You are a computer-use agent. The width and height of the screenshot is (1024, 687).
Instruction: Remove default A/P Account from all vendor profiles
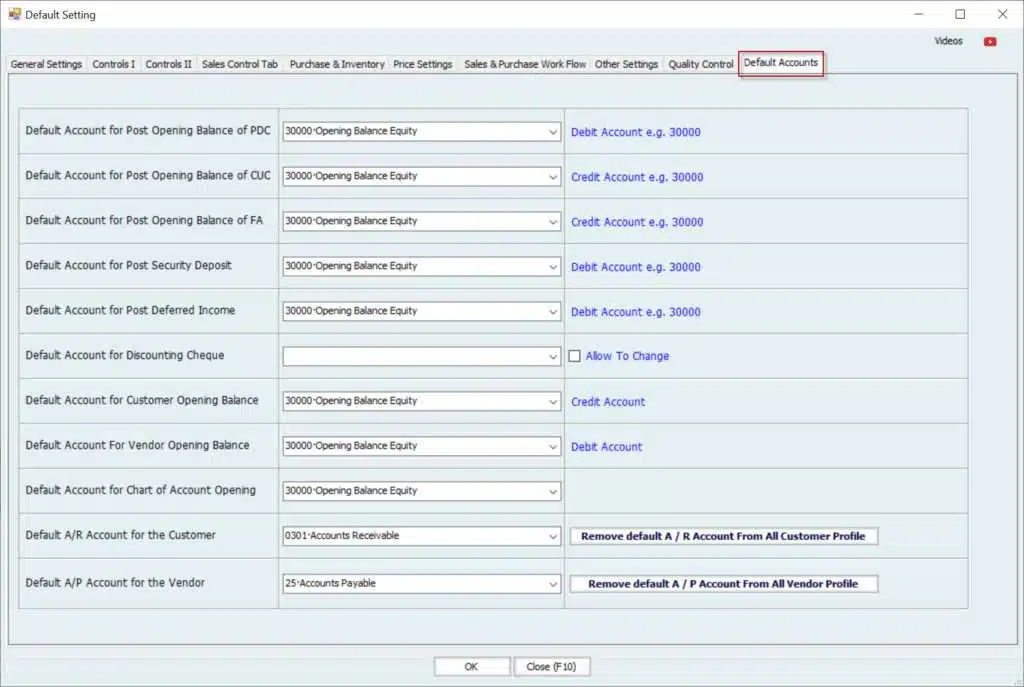[723, 584]
